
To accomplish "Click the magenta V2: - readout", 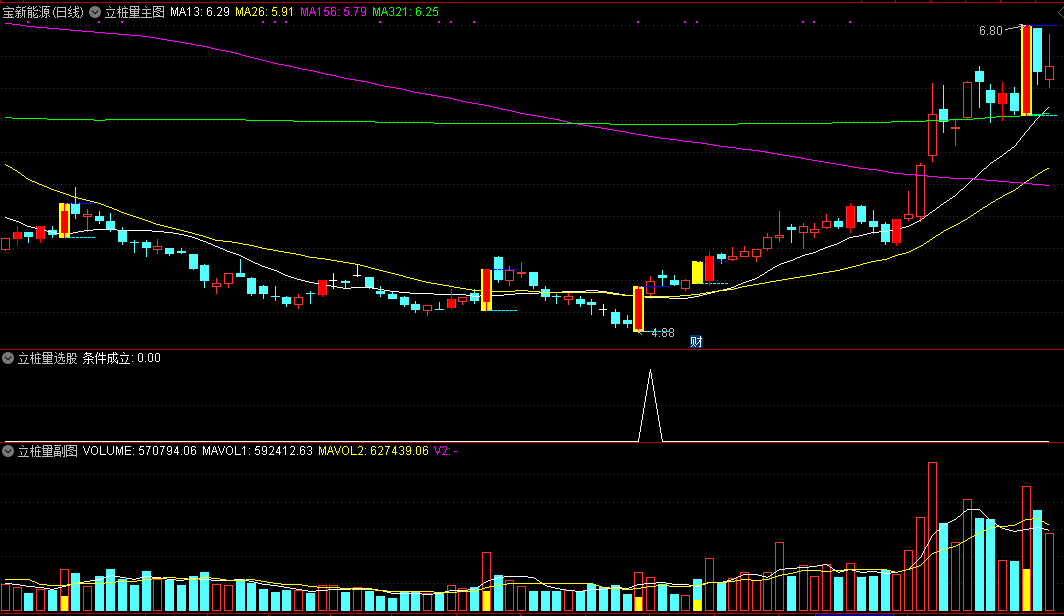I will pos(446,451).
